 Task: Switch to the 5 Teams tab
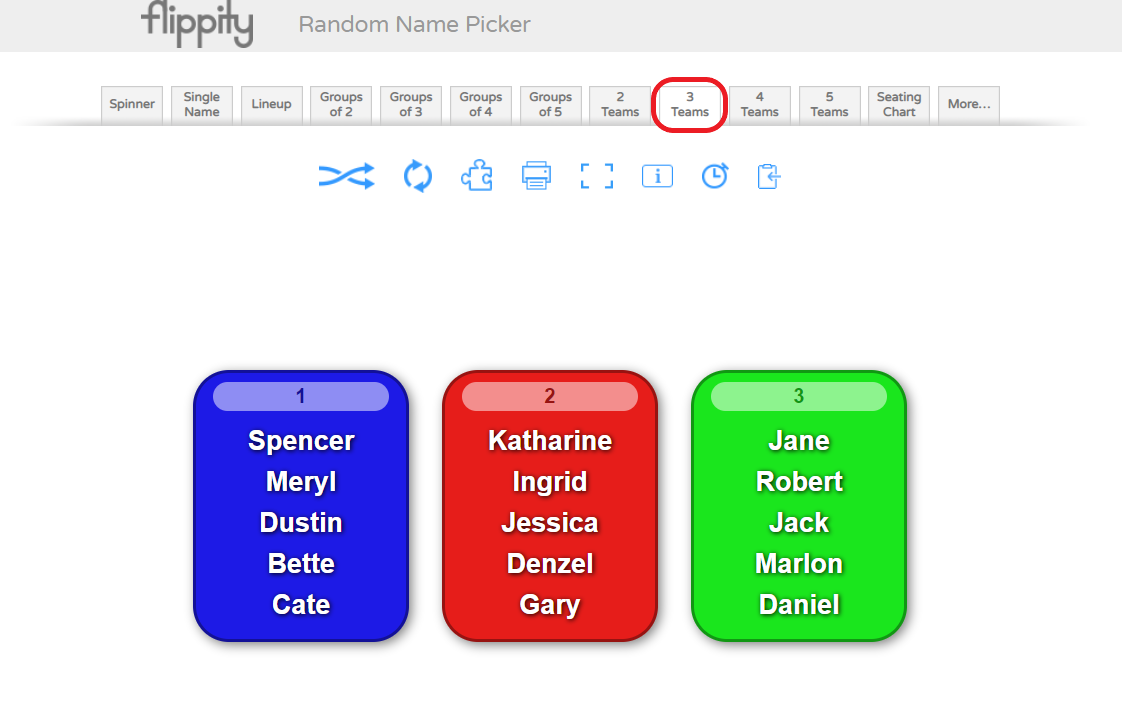point(829,104)
